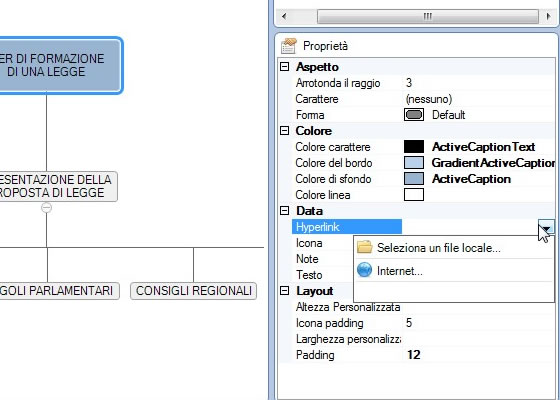
Task: Collapse the Data category
Action: tap(284, 211)
